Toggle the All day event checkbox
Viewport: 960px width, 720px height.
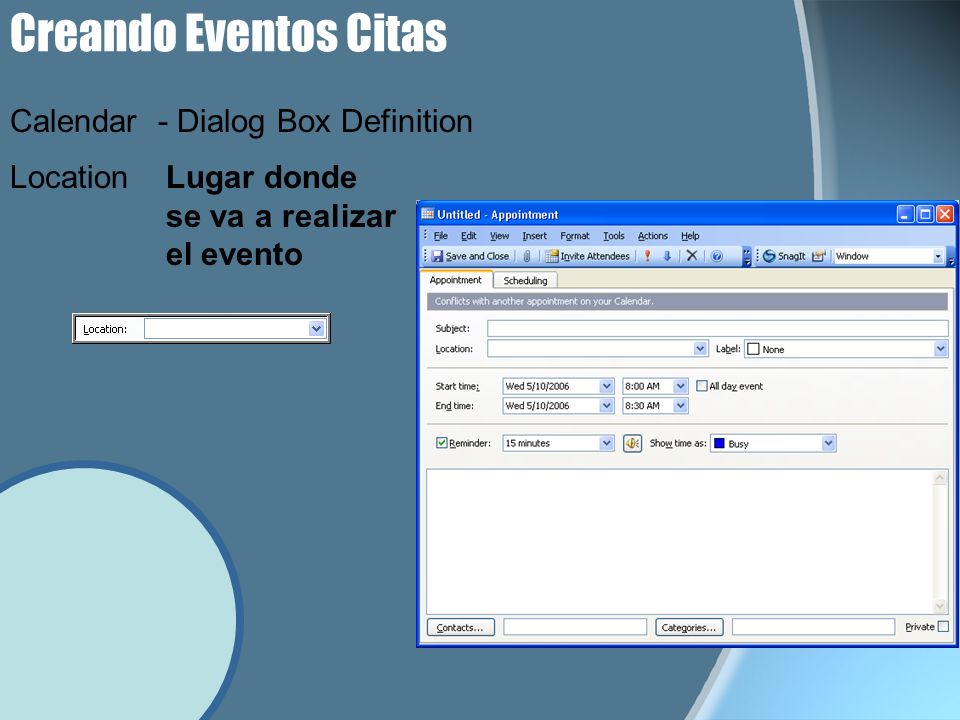(x=702, y=386)
